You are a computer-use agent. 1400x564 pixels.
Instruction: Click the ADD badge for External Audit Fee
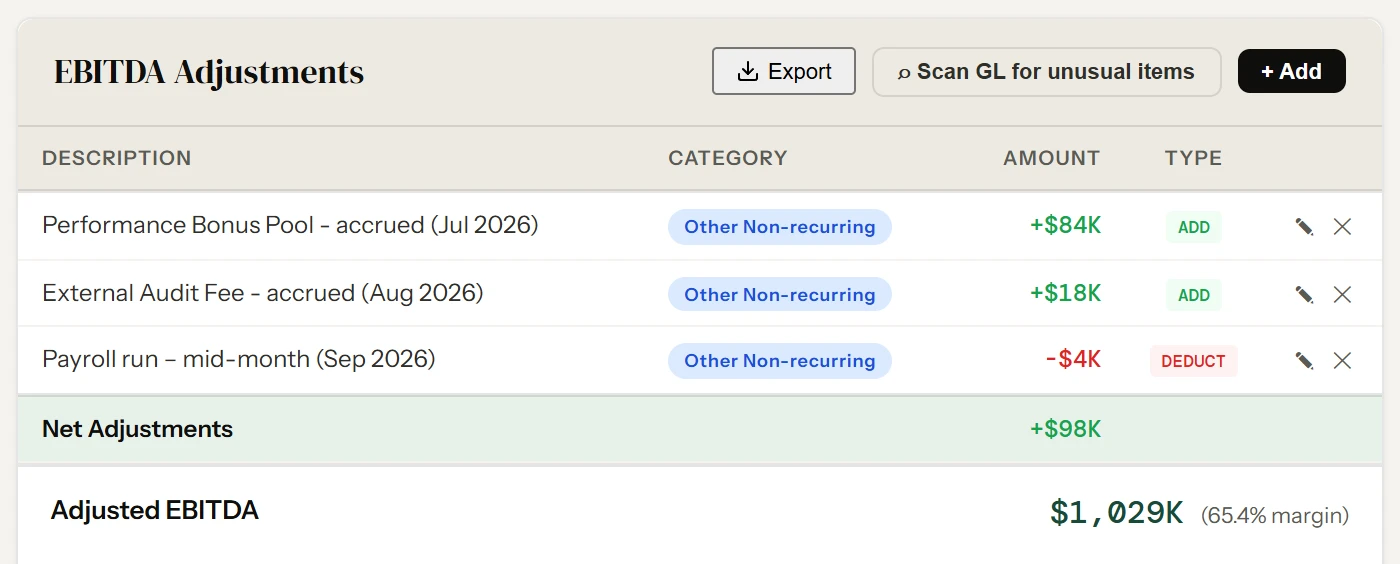click(x=1194, y=295)
